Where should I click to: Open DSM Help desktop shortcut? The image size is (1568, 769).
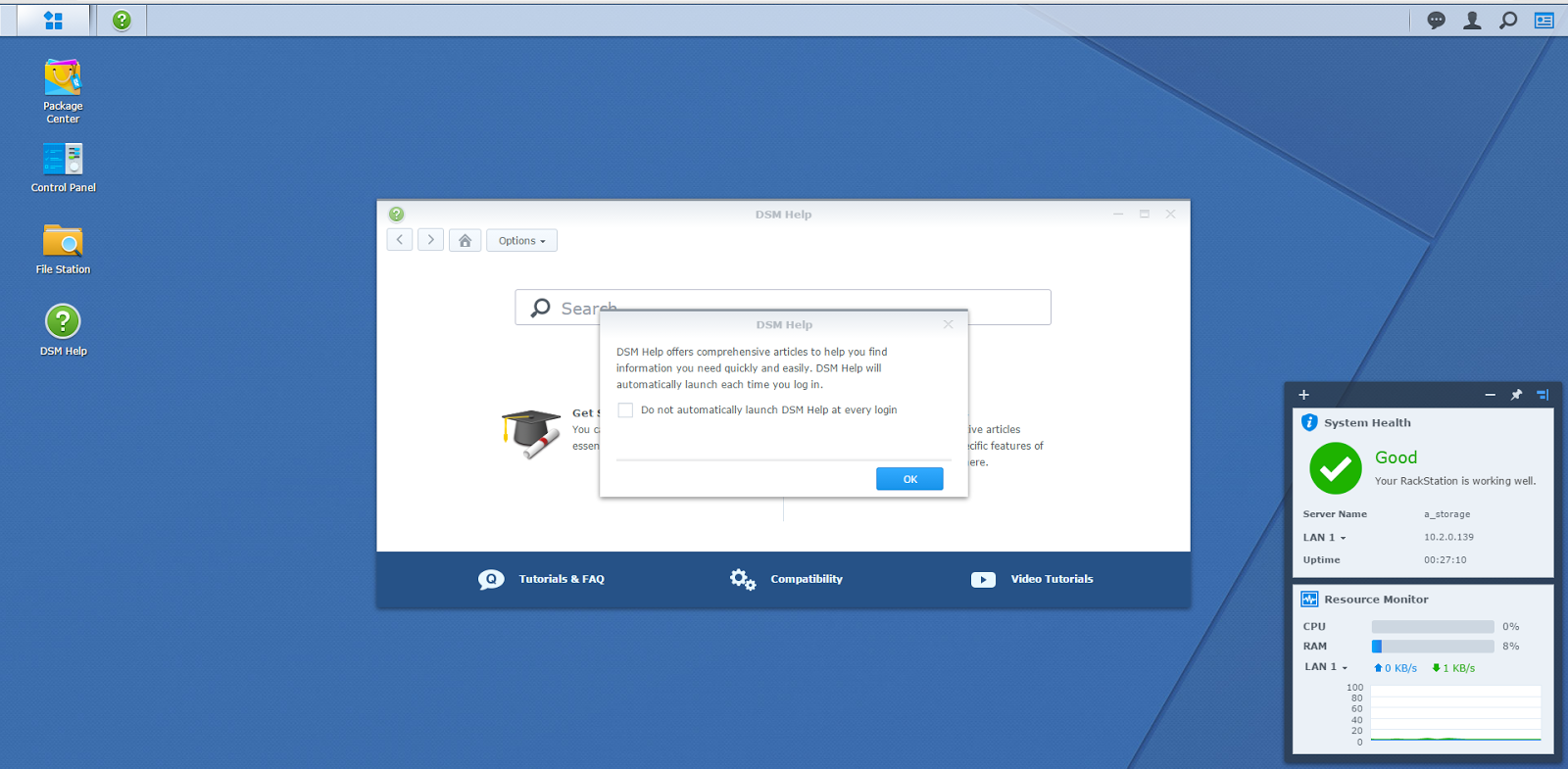coord(63,330)
